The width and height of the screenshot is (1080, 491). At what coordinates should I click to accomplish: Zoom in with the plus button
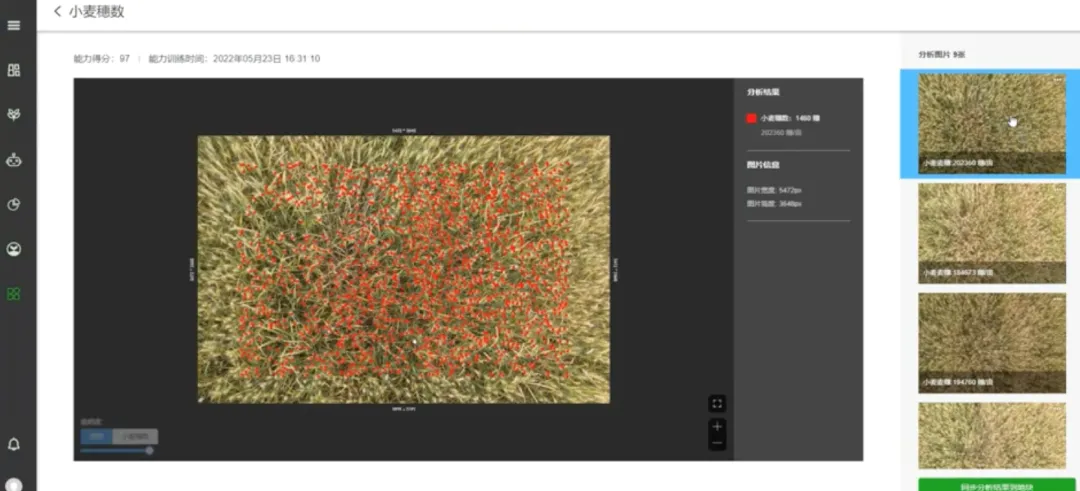point(717,427)
